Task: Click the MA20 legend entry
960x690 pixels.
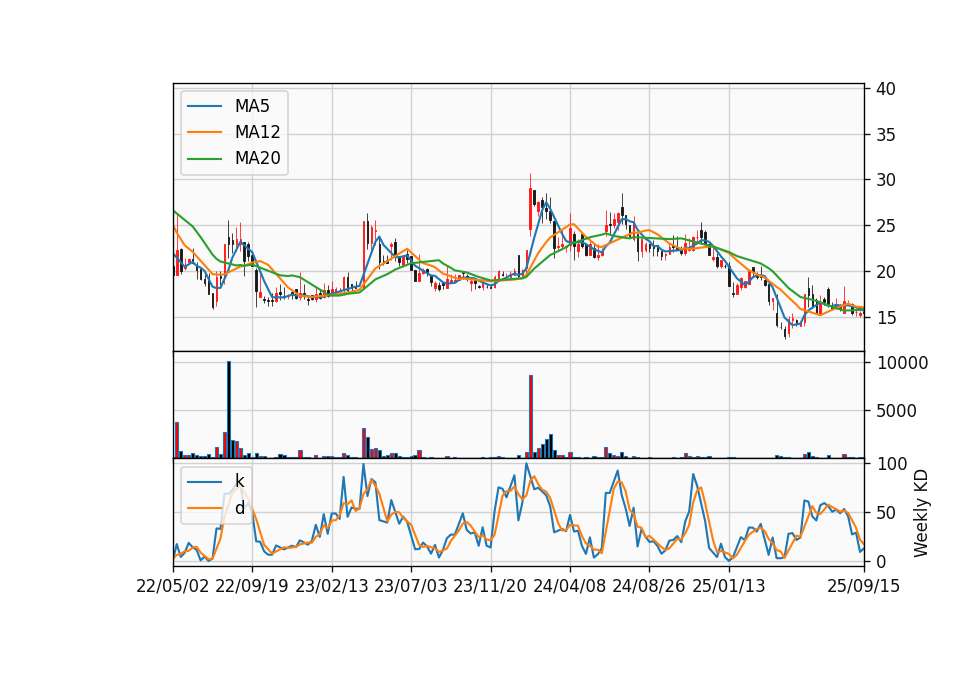Action: pyautogui.click(x=234, y=158)
